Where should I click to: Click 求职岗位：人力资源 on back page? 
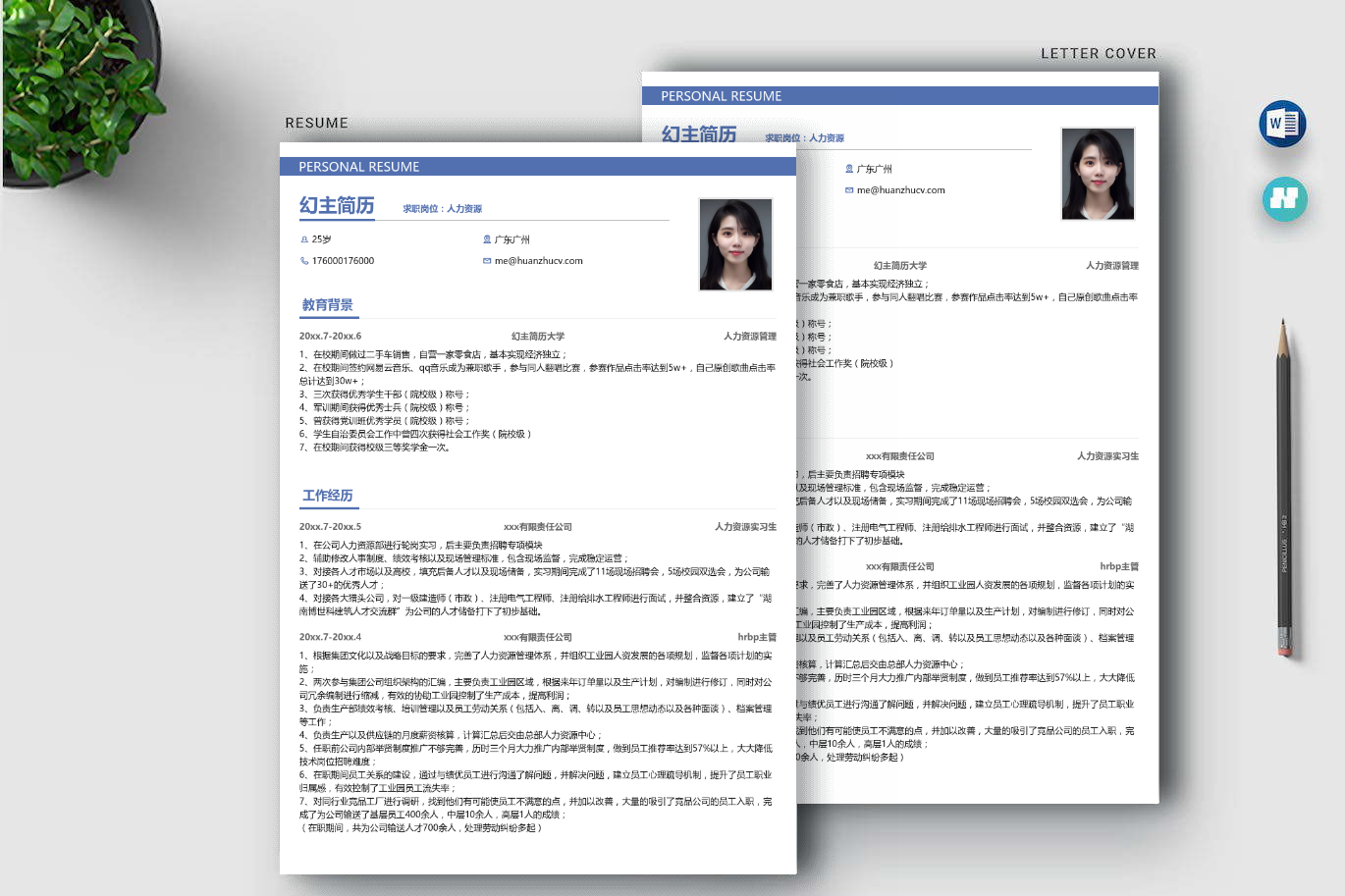(x=804, y=138)
